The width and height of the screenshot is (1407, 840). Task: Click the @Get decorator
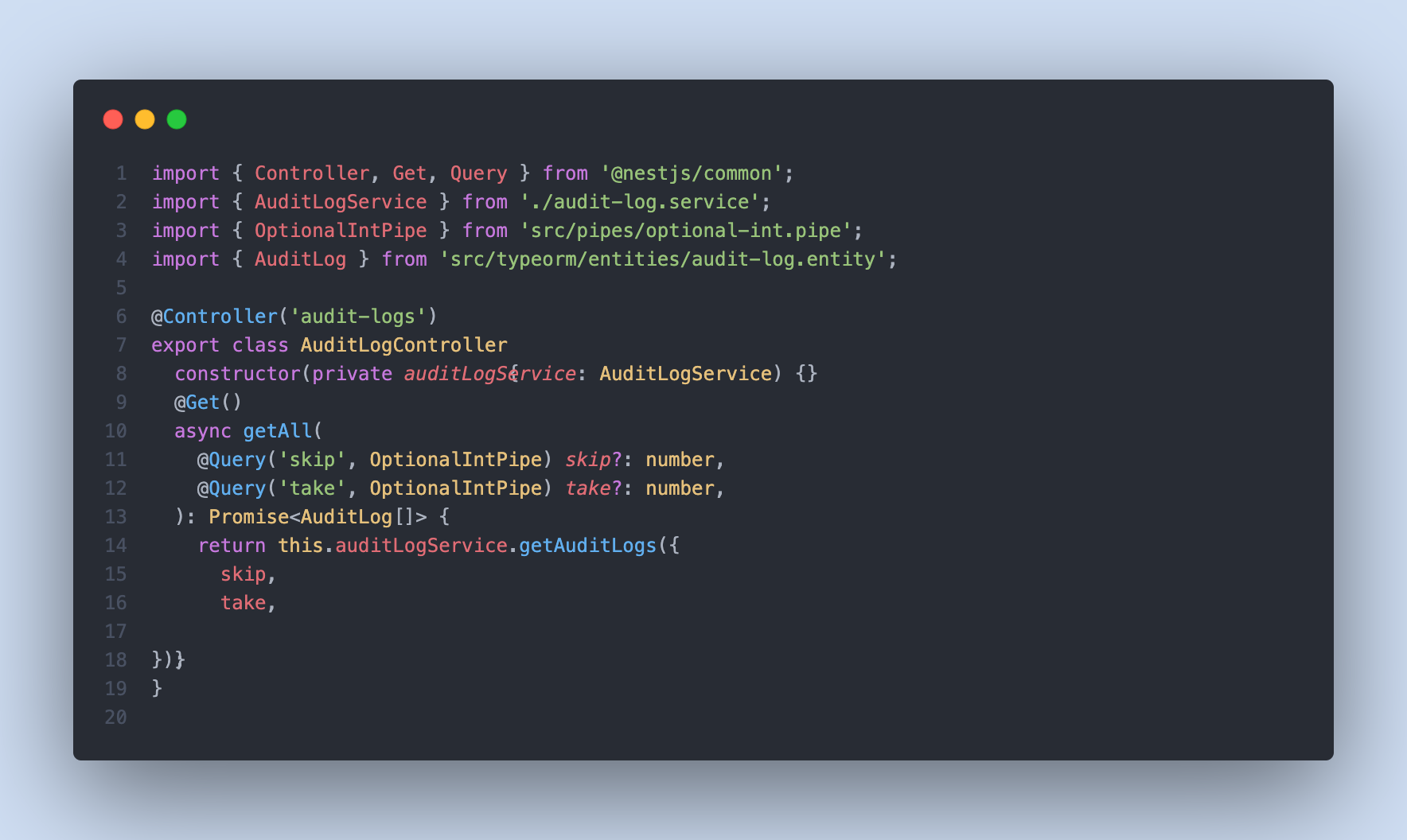[197, 402]
